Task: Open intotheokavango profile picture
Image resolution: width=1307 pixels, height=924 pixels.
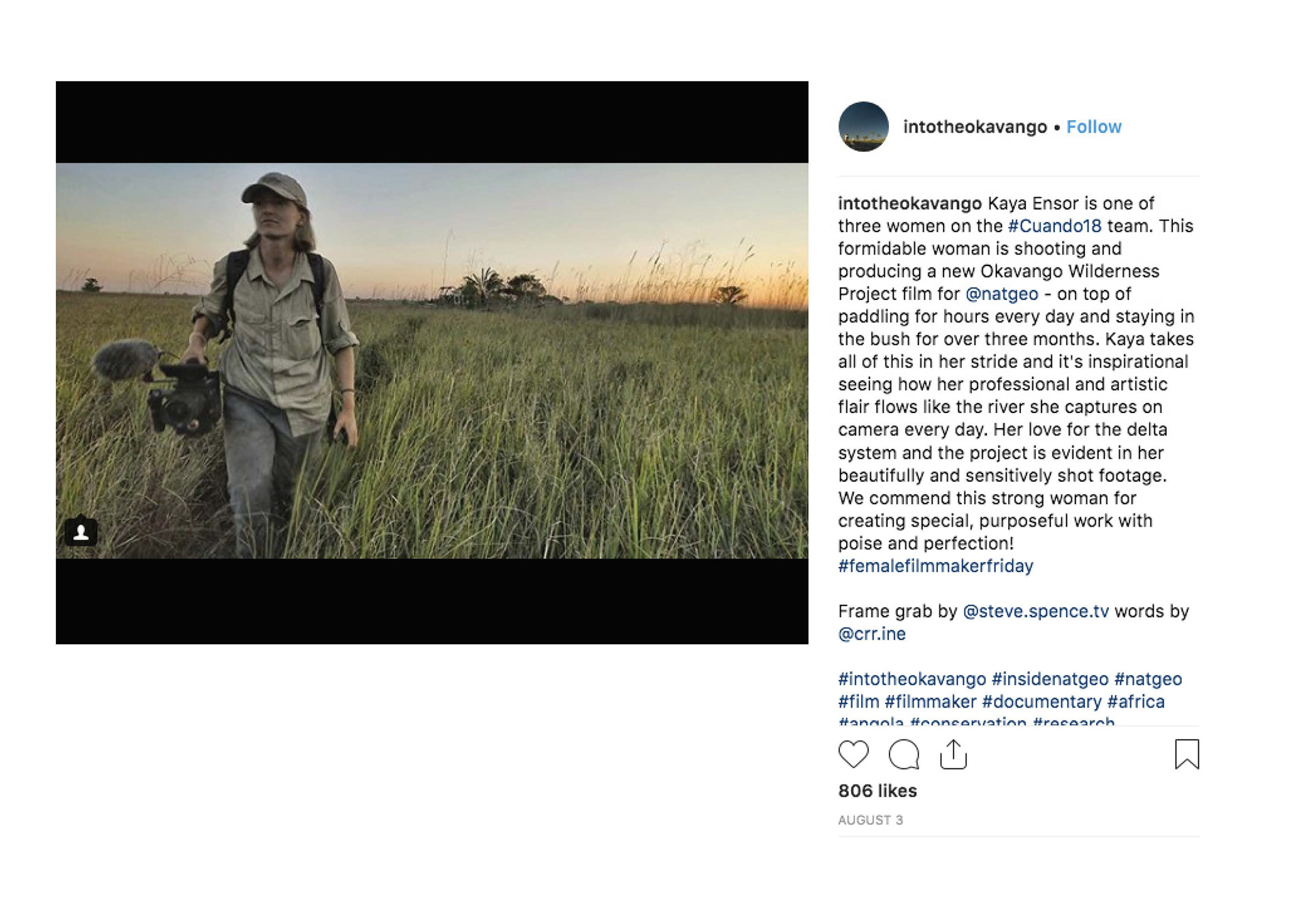Action: click(863, 127)
